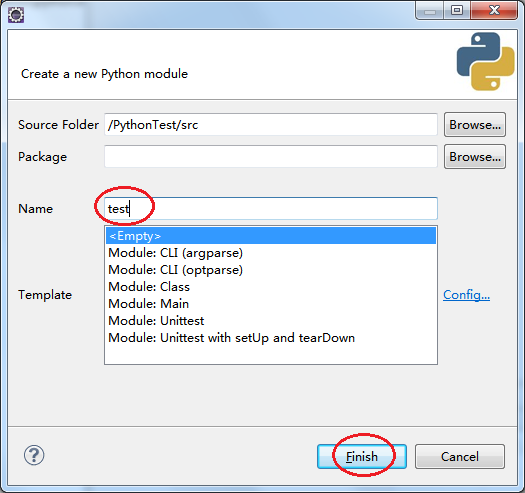Screen dimensions: 525x493
Task: Open the Config... template link
Action: point(466,295)
